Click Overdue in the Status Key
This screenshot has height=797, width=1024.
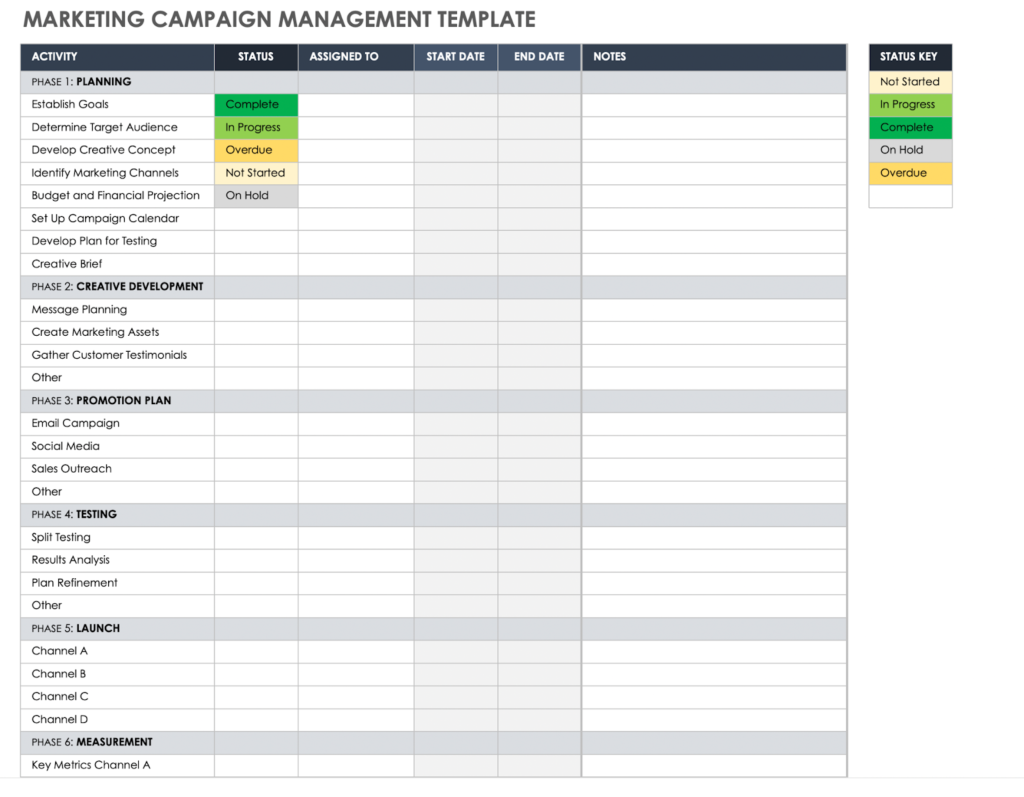(910, 173)
